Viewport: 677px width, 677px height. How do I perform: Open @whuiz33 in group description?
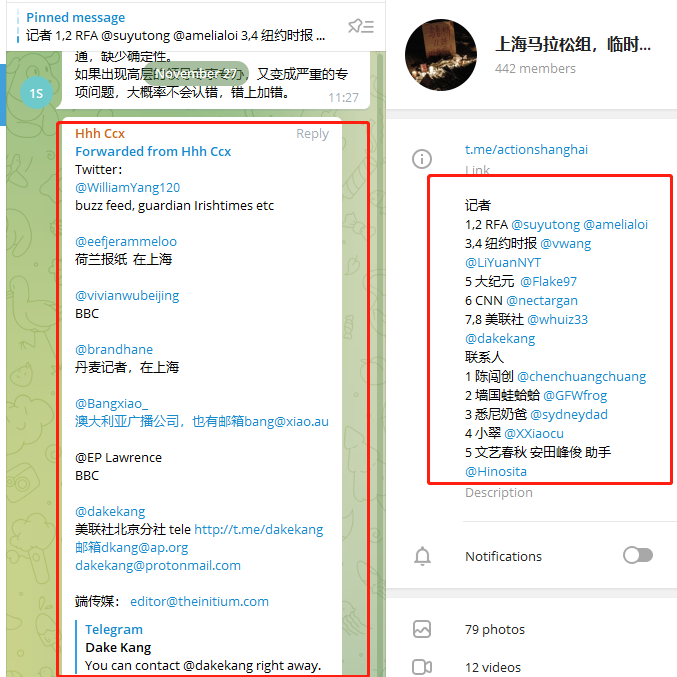click(x=557, y=320)
